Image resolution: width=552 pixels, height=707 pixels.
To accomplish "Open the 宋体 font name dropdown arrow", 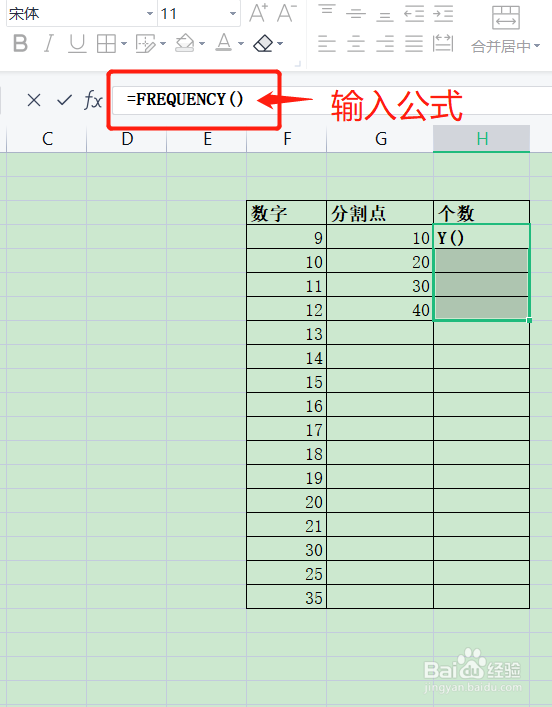I will coord(150,14).
